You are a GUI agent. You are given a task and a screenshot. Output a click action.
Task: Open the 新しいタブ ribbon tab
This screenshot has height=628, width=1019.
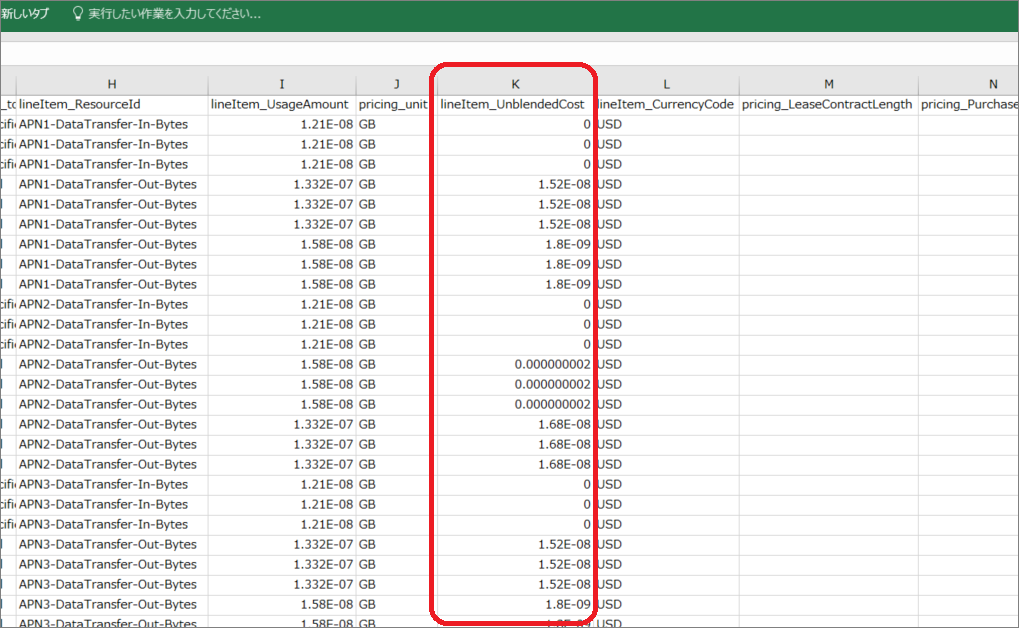[24, 14]
